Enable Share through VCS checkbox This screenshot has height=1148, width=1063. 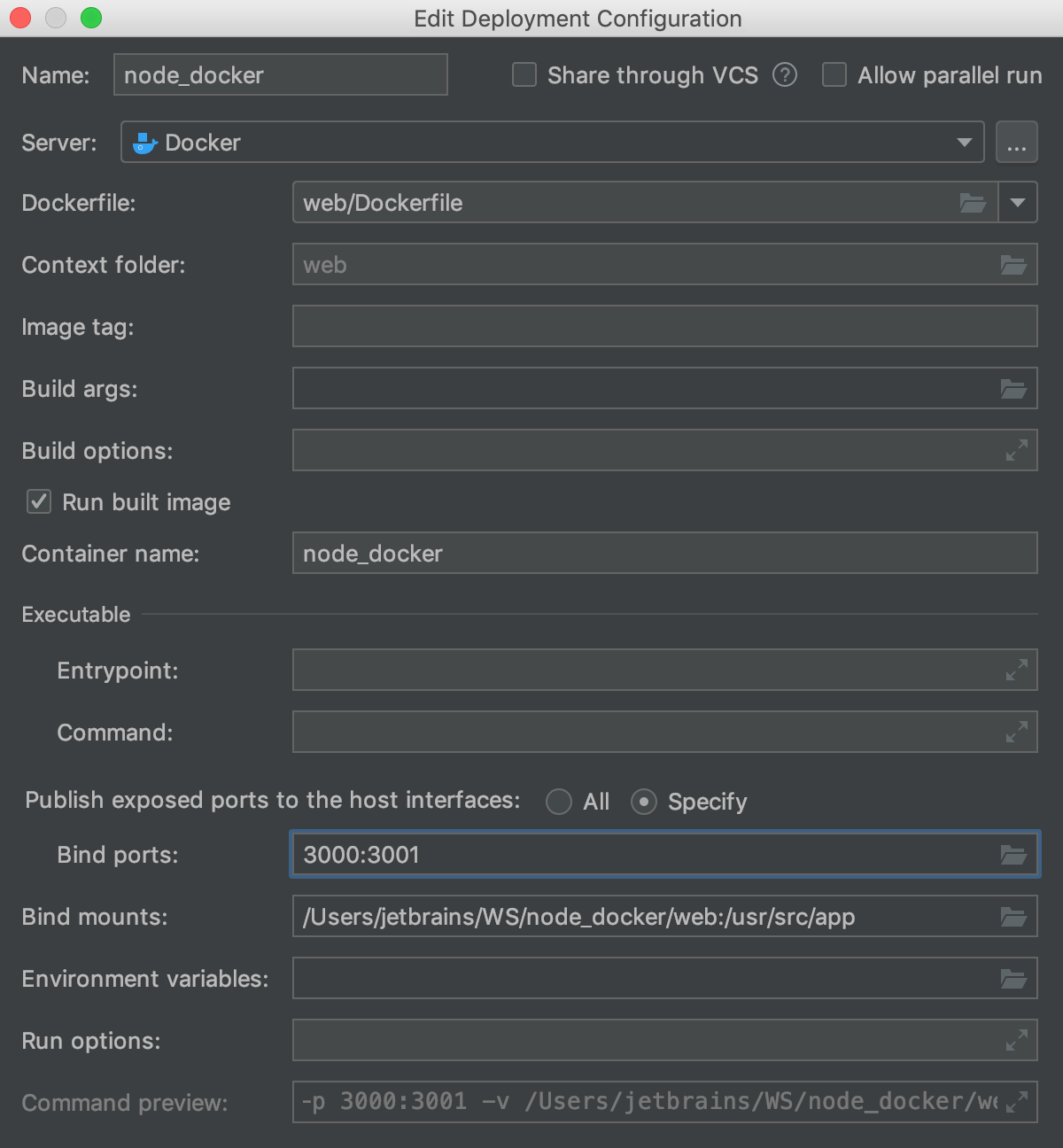click(524, 74)
